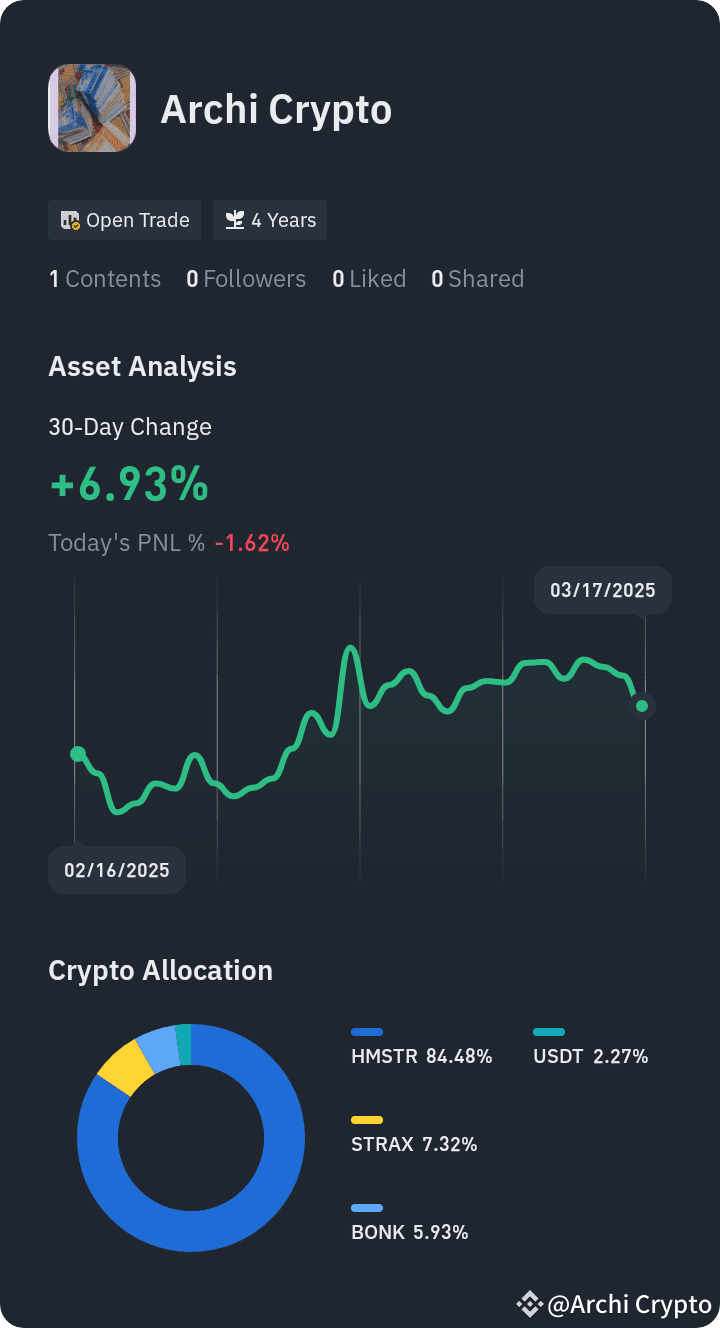Screen dimensions: 720x1328
Task: Open the Archi Crypto profile avatar
Action: (x=92, y=108)
